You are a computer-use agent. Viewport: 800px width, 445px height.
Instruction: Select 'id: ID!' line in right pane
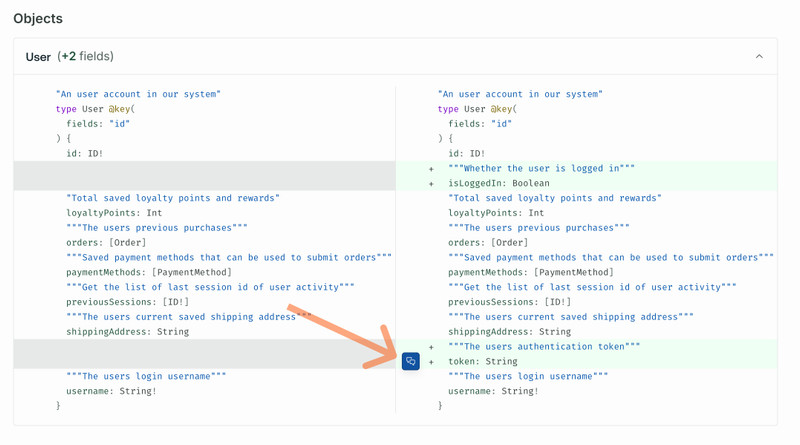467,153
